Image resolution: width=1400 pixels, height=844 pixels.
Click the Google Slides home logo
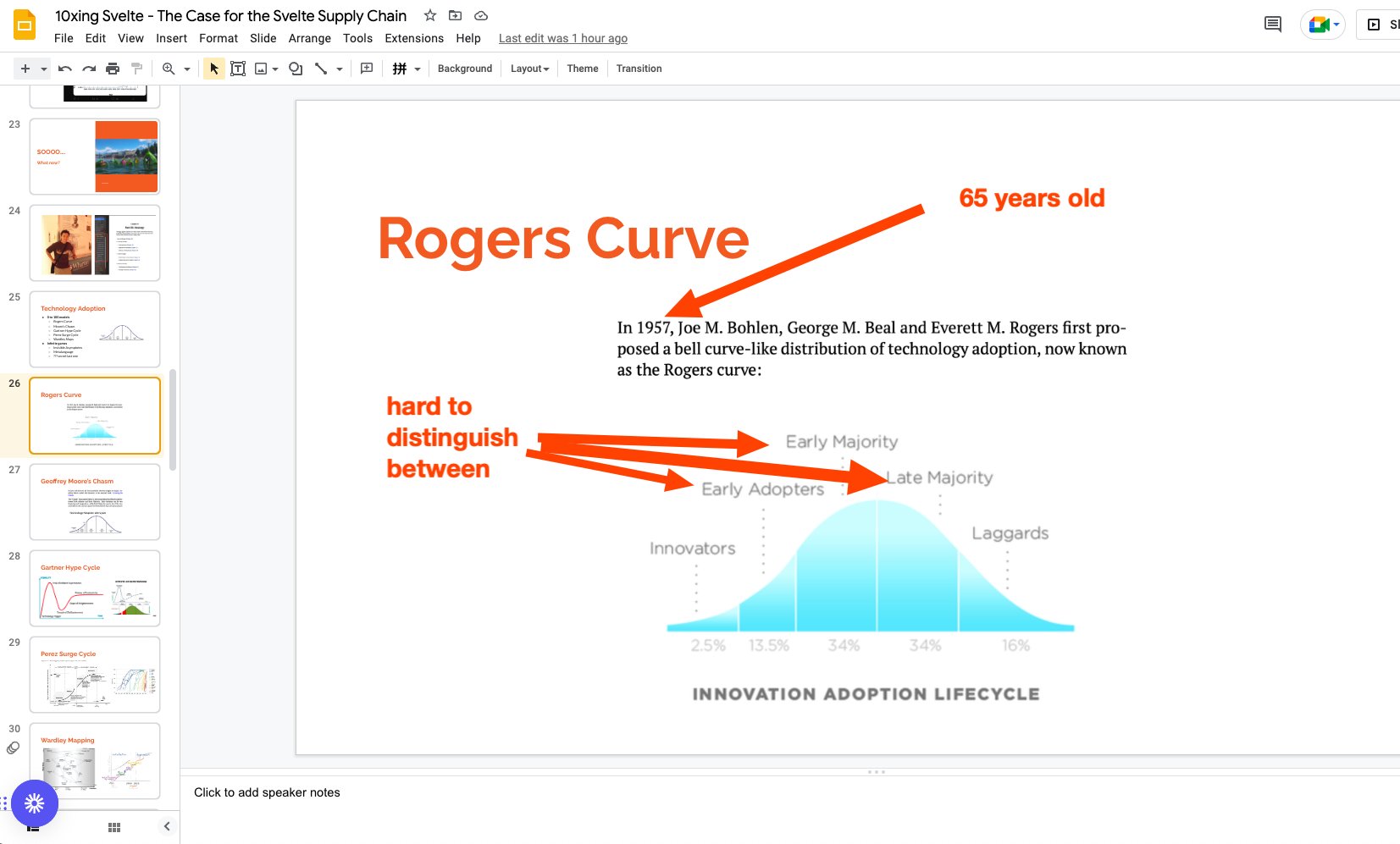pos(25,25)
